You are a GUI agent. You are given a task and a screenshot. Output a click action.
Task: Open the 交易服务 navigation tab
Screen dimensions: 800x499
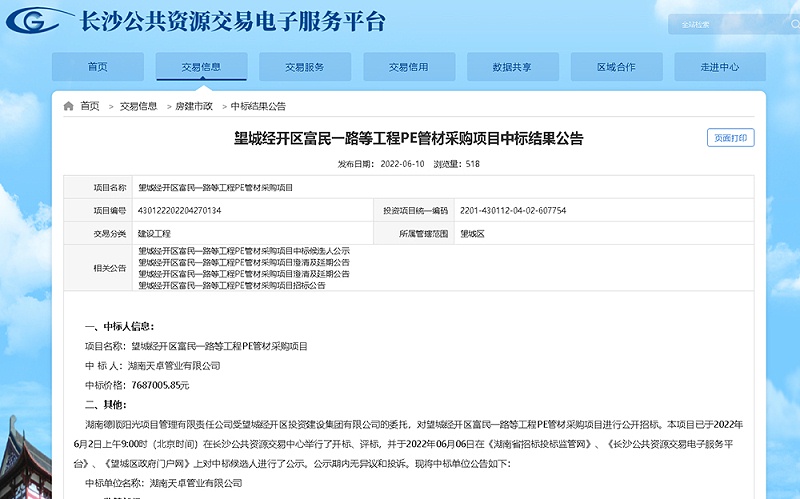click(305, 67)
